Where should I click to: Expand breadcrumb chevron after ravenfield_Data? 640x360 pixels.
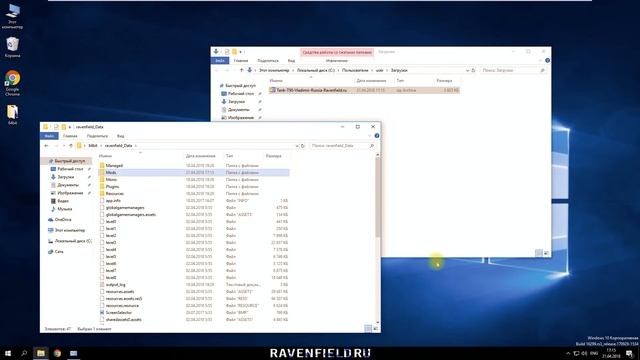point(136,146)
